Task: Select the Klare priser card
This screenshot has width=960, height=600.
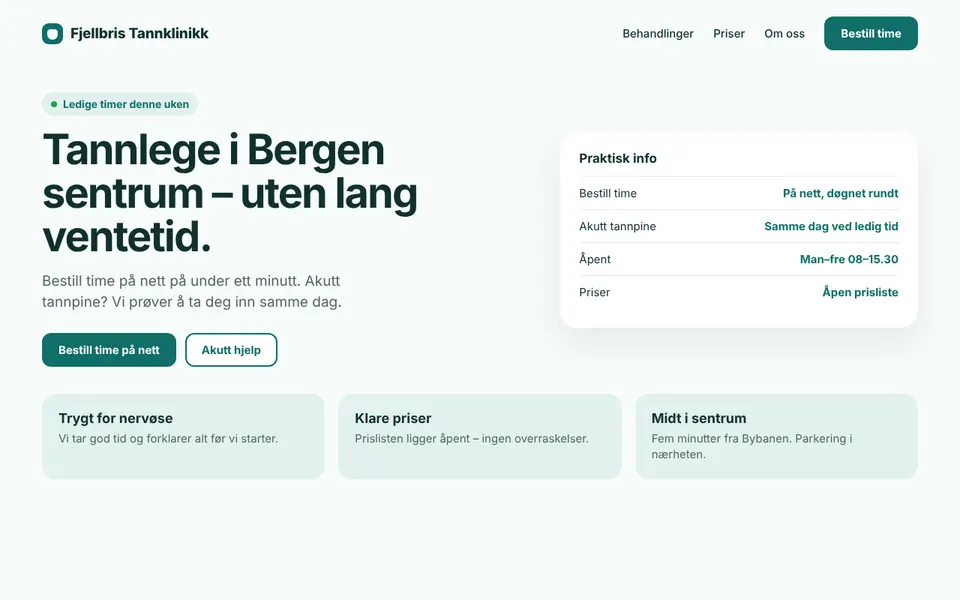Action: pos(479,437)
